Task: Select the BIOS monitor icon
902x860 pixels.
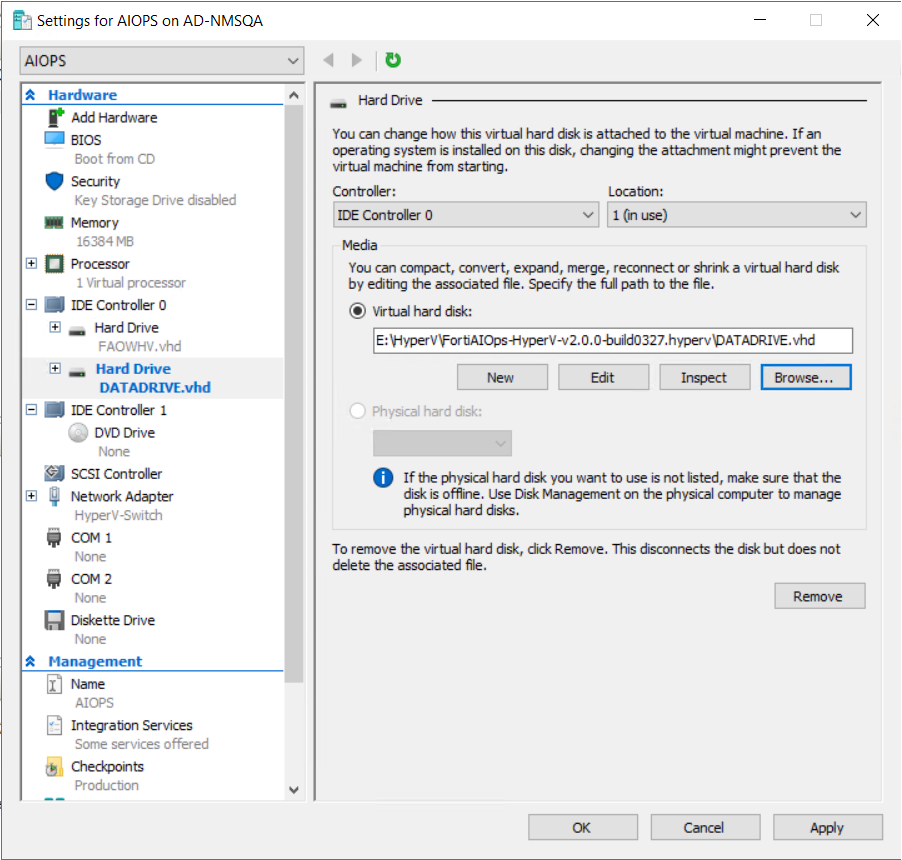Action: pyautogui.click(x=55, y=140)
